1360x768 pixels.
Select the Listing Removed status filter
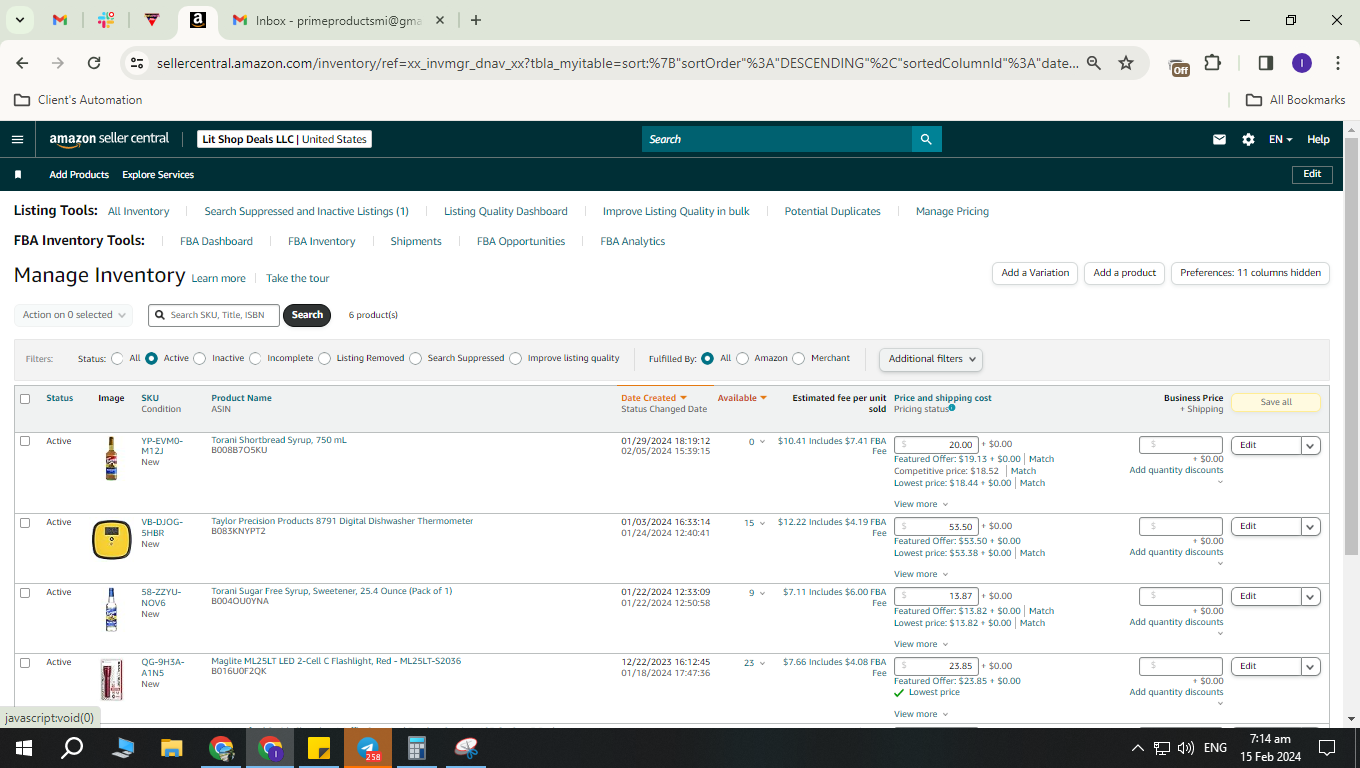click(x=324, y=358)
